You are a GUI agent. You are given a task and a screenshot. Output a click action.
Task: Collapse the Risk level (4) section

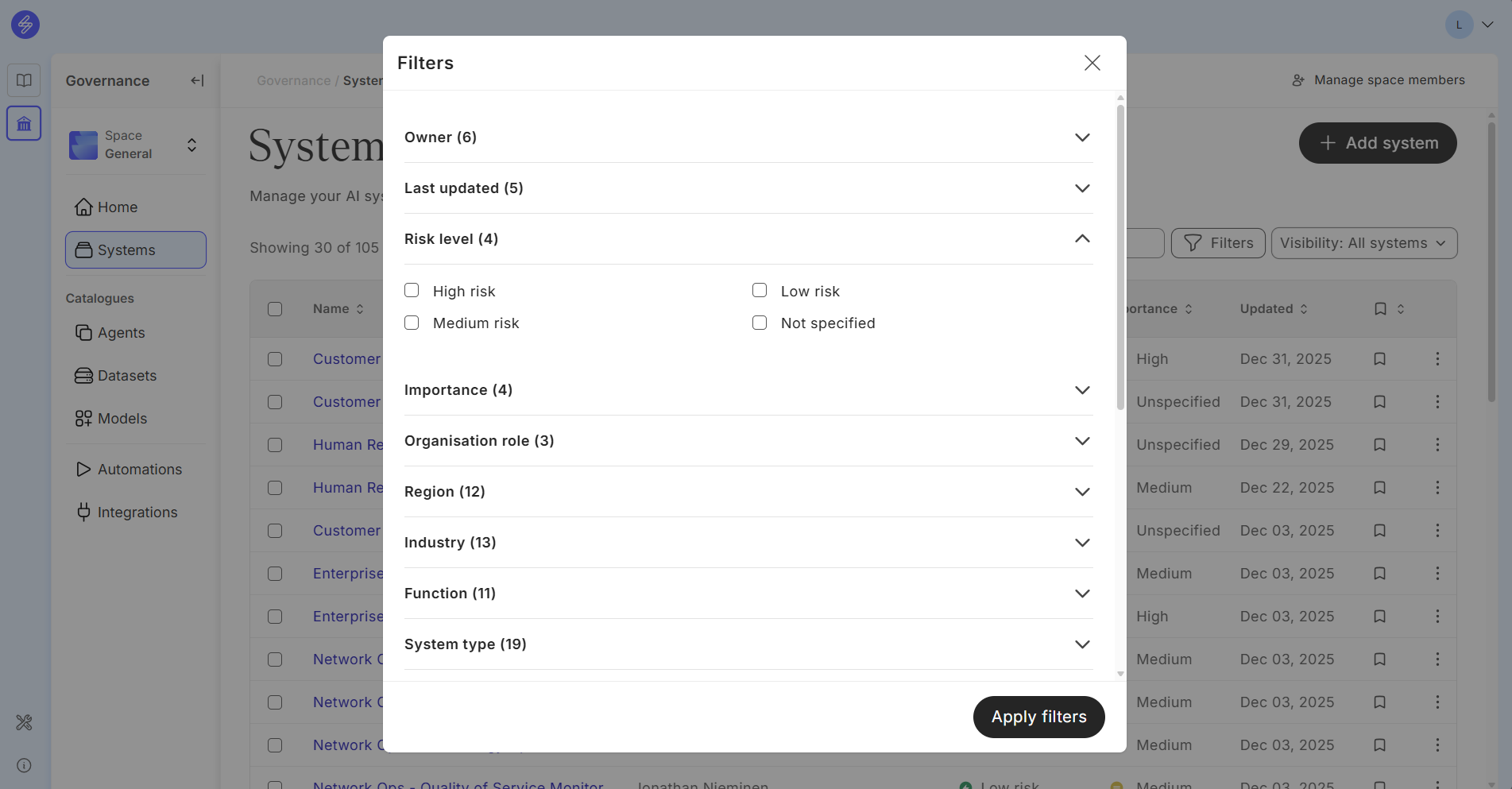click(x=1081, y=239)
